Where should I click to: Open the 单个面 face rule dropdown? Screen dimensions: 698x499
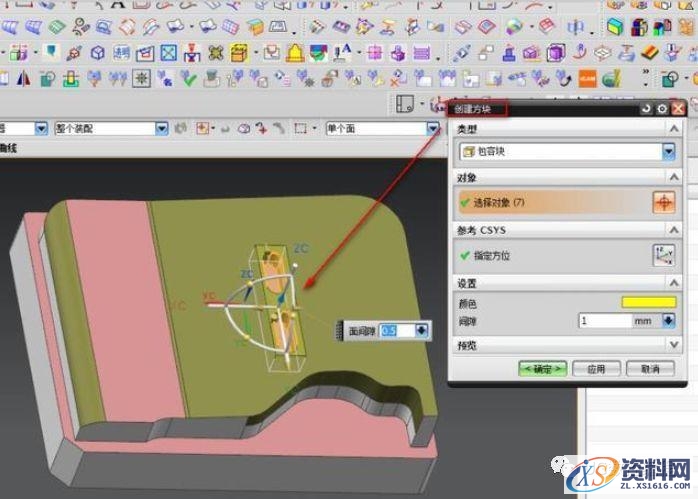tap(432, 128)
